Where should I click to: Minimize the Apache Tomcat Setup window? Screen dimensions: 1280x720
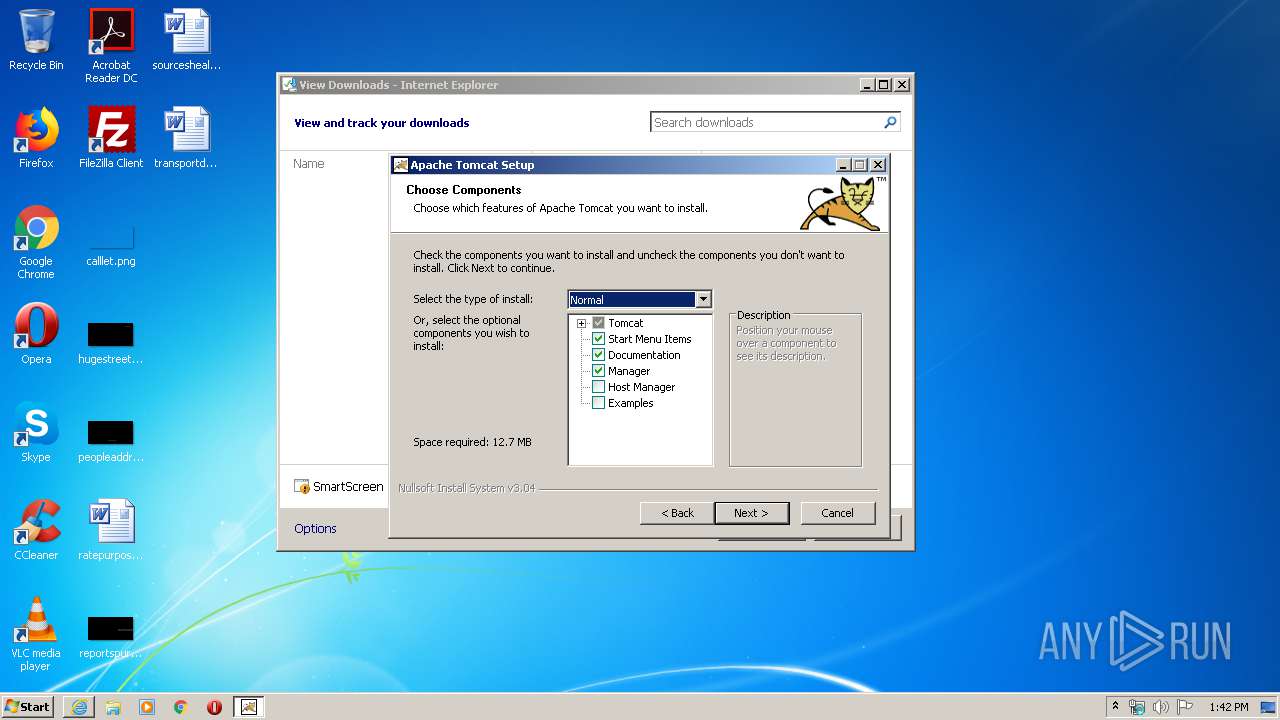[x=843, y=165]
